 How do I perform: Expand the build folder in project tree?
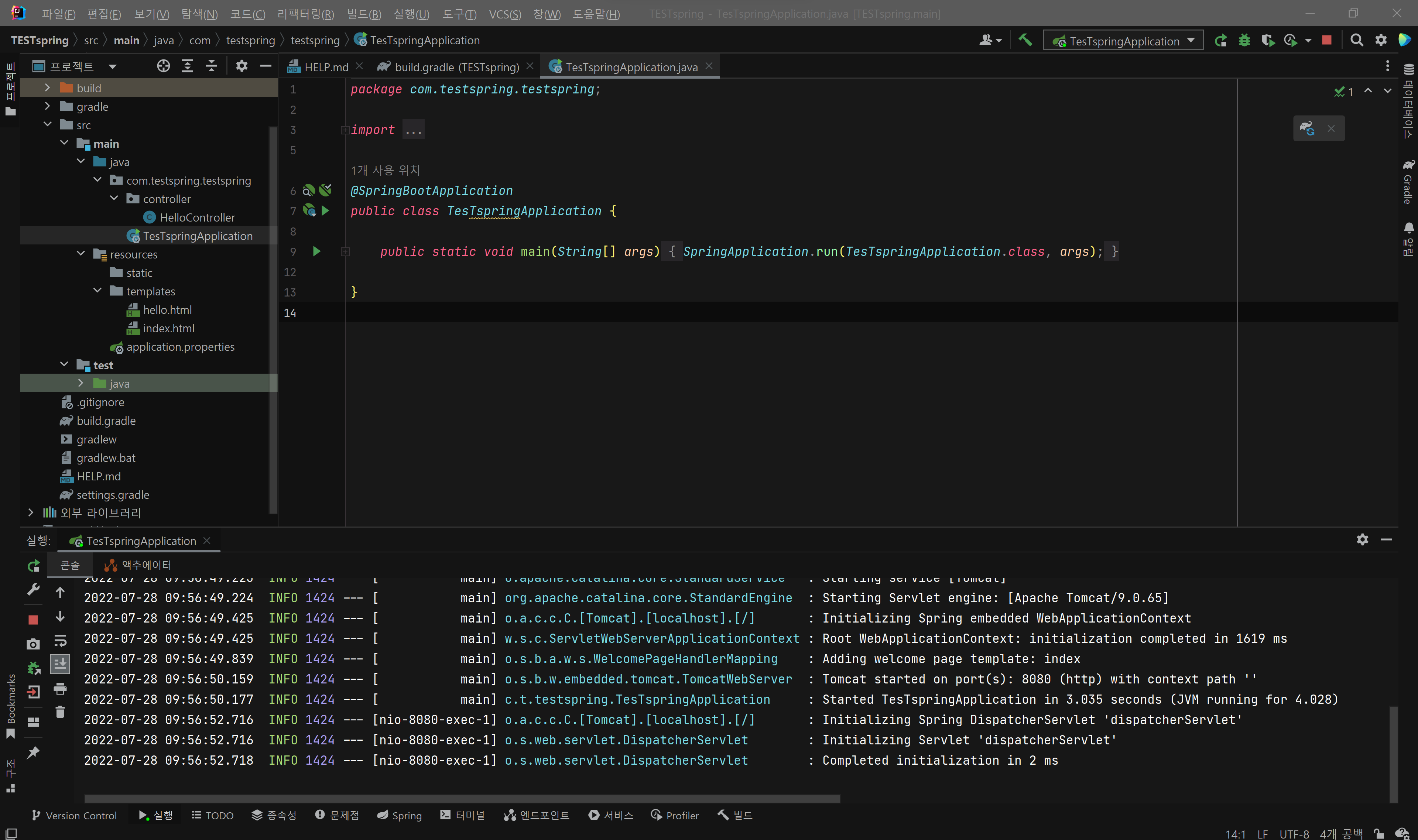48,88
